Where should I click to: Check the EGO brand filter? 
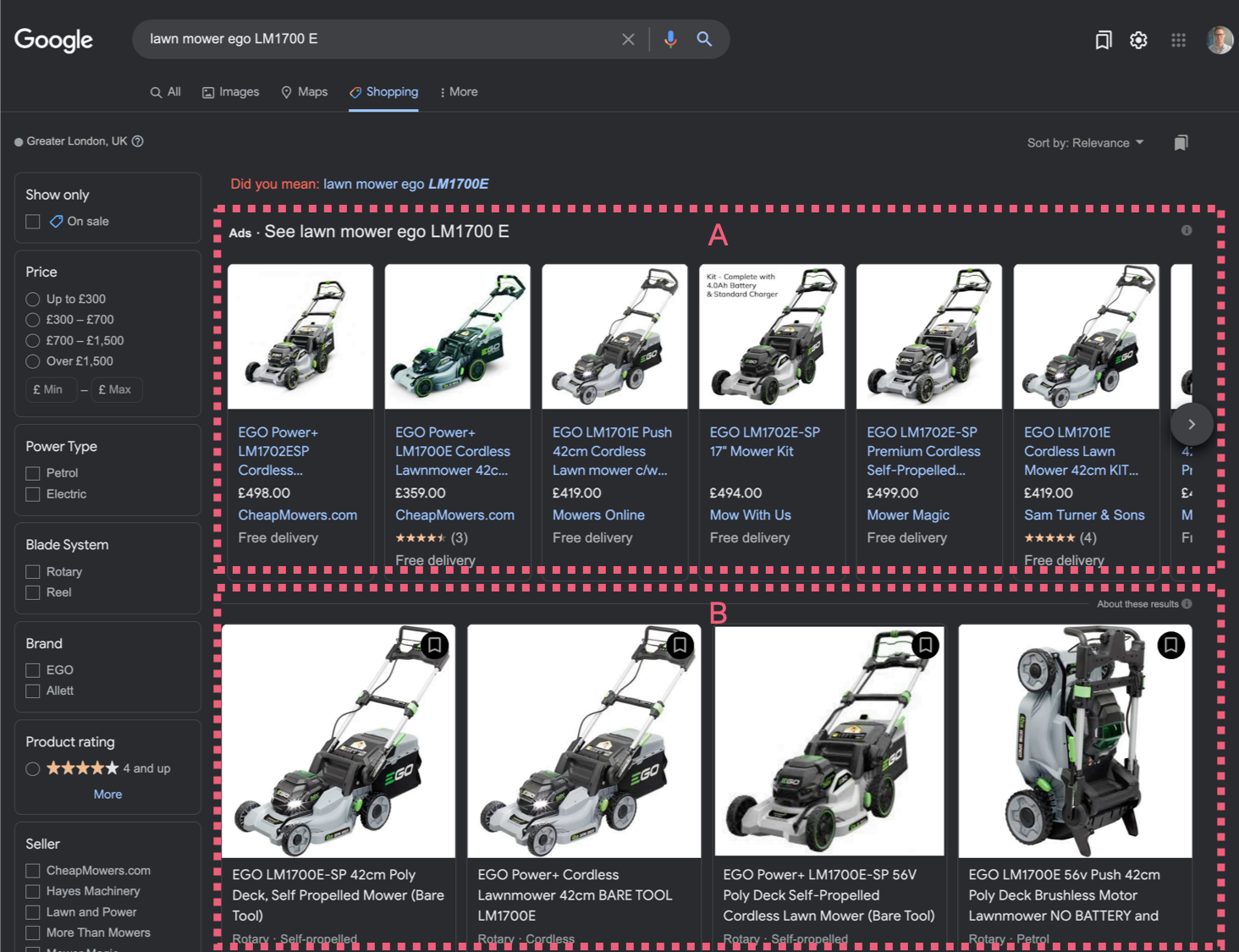pyautogui.click(x=33, y=670)
